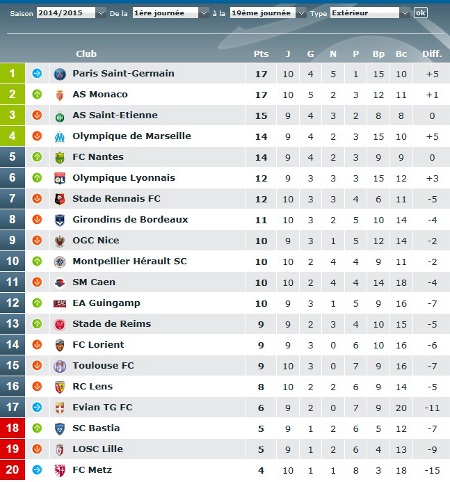Click the Stade Rennais FC crest
The image size is (450, 482).
click(x=60, y=199)
